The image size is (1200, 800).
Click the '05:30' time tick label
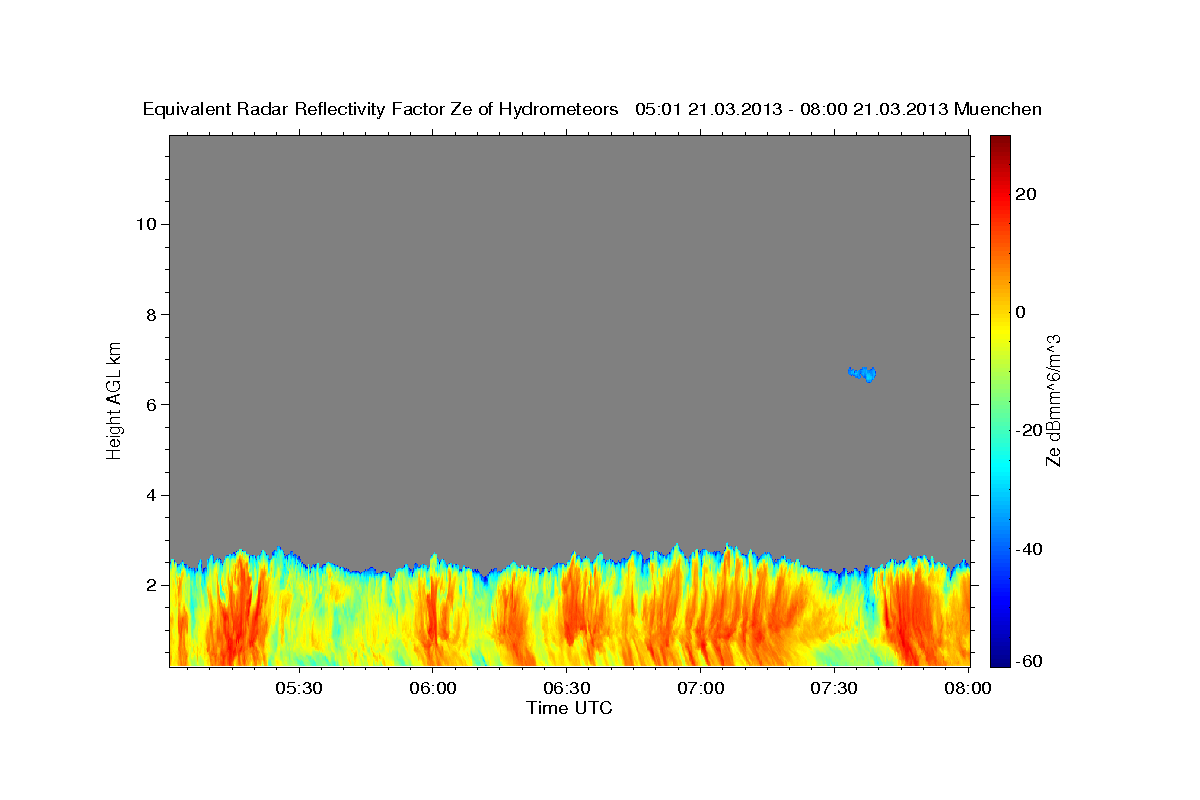click(x=299, y=689)
